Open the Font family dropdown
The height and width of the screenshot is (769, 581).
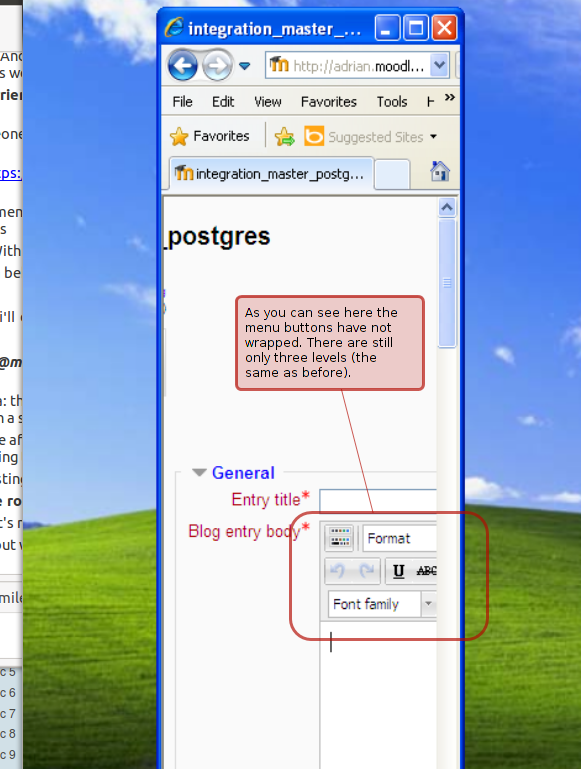coord(382,604)
